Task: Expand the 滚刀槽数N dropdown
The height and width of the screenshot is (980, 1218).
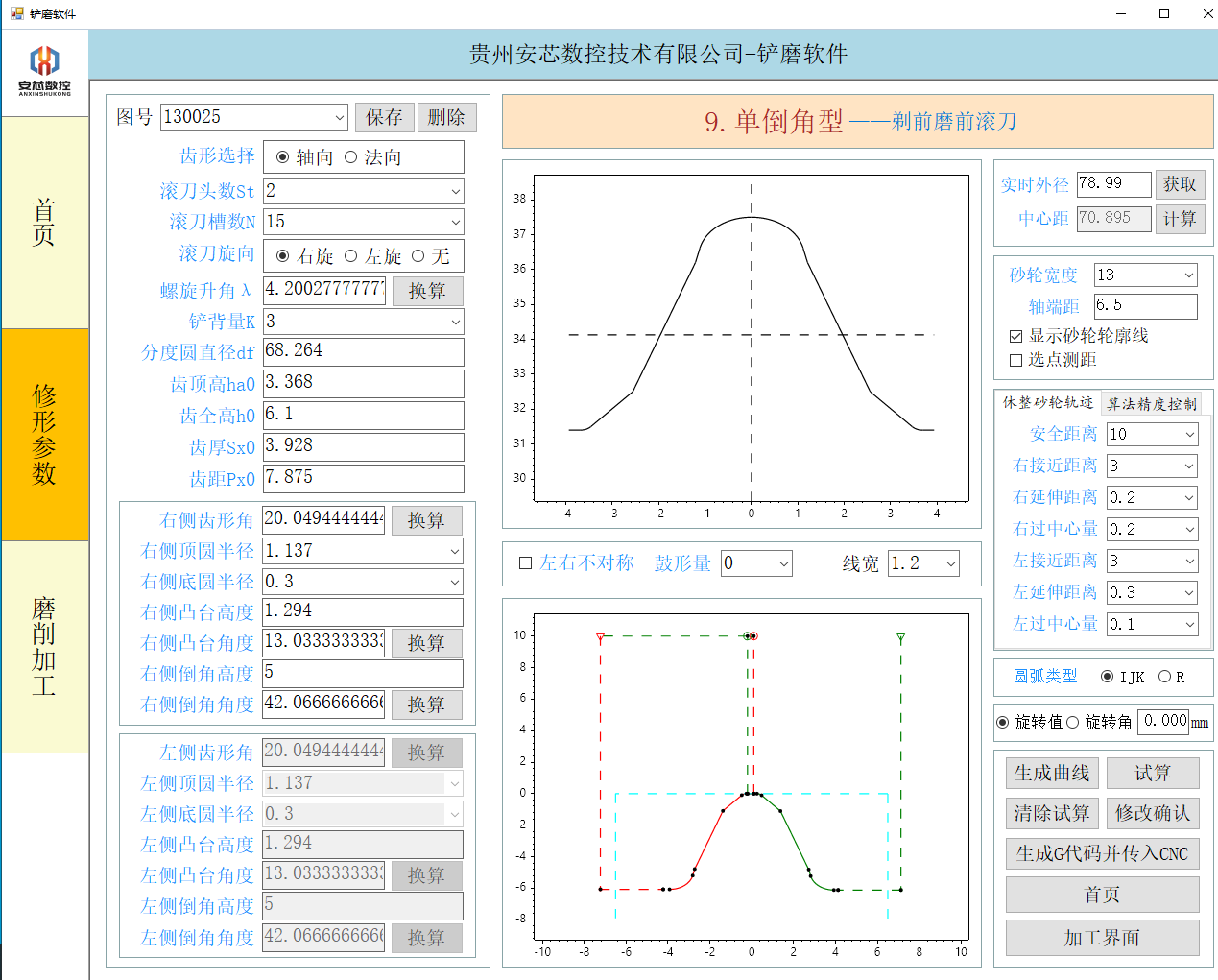Action: pyautogui.click(x=455, y=222)
